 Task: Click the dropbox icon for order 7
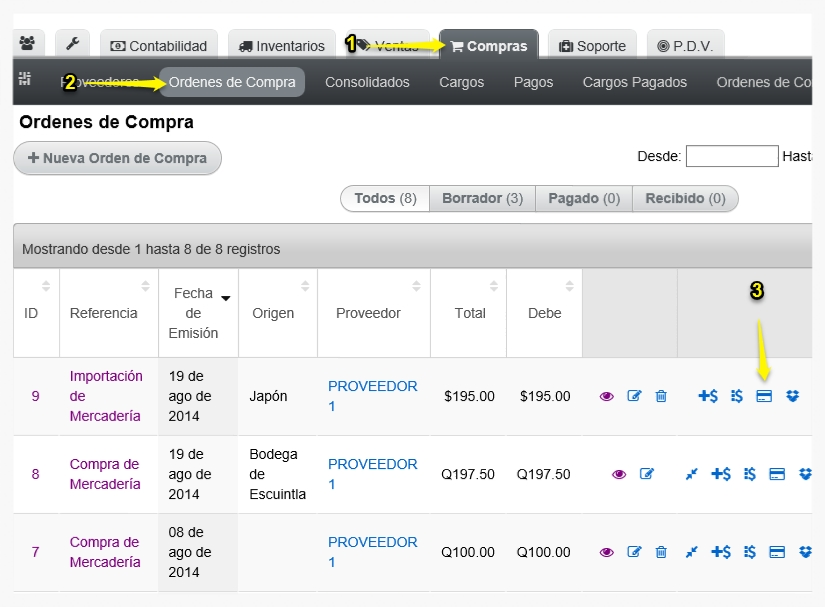pyautogui.click(x=805, y=552)
